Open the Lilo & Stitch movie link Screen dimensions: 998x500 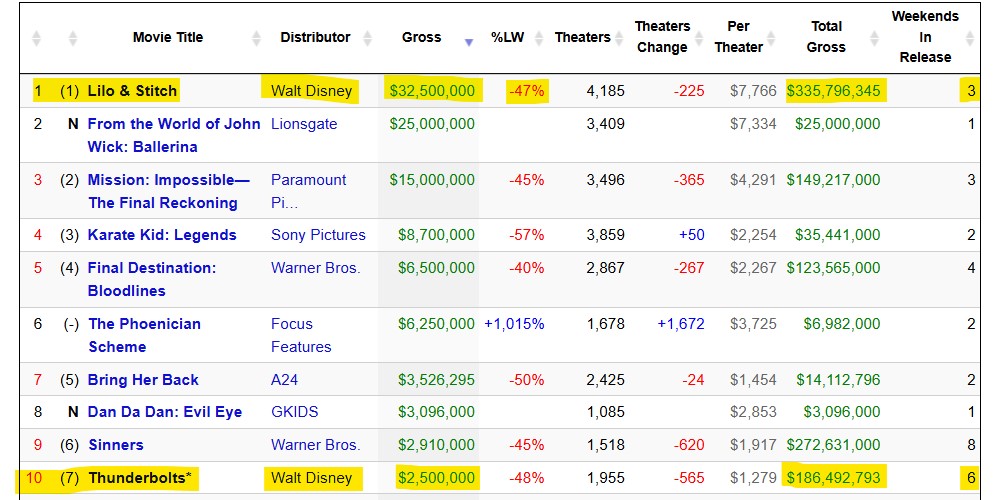coord(132,91)
